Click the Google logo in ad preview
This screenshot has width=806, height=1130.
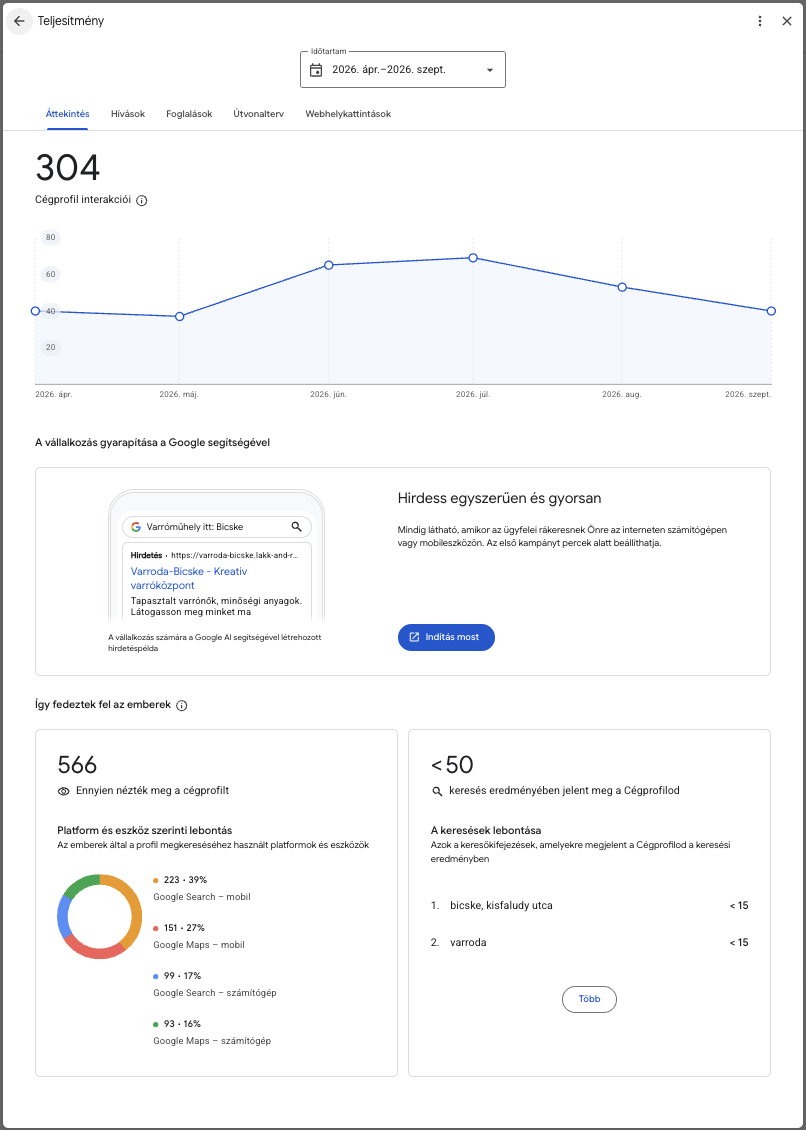[x=136, y=527]
